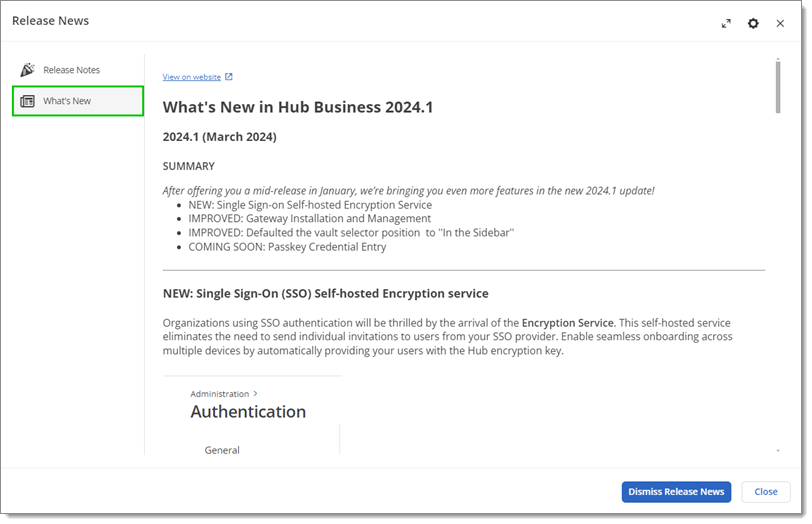Click the bold Encryption Service text
Image resolution: width=812 pixels, height=524 pixels.
coord(568,323)
